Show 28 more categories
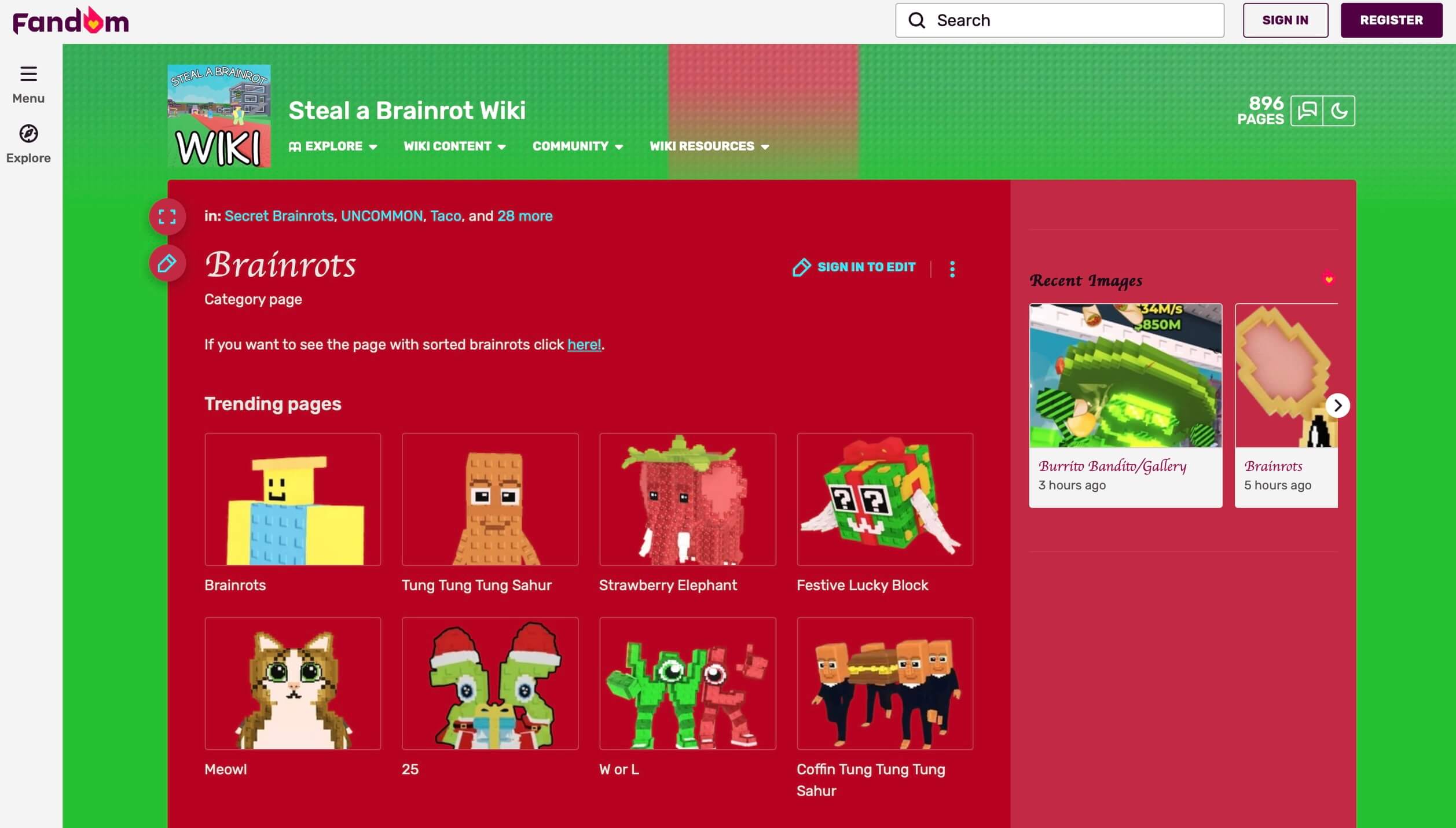The width and height of the screenshot is (1456, 828). [525, 216]
